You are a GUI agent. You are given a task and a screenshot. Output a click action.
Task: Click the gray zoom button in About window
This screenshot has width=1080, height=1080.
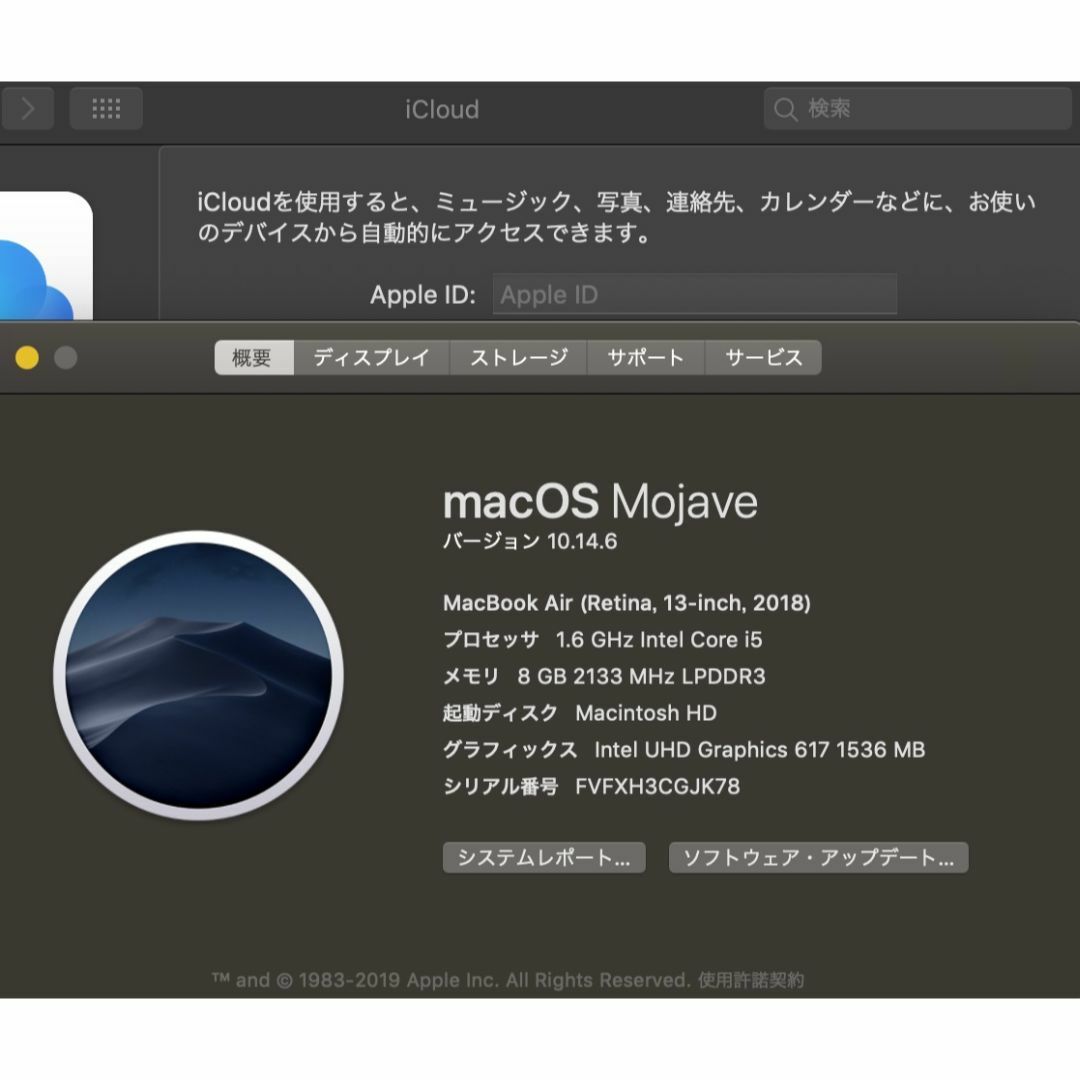pyautogui.click(x=65, y=357)
